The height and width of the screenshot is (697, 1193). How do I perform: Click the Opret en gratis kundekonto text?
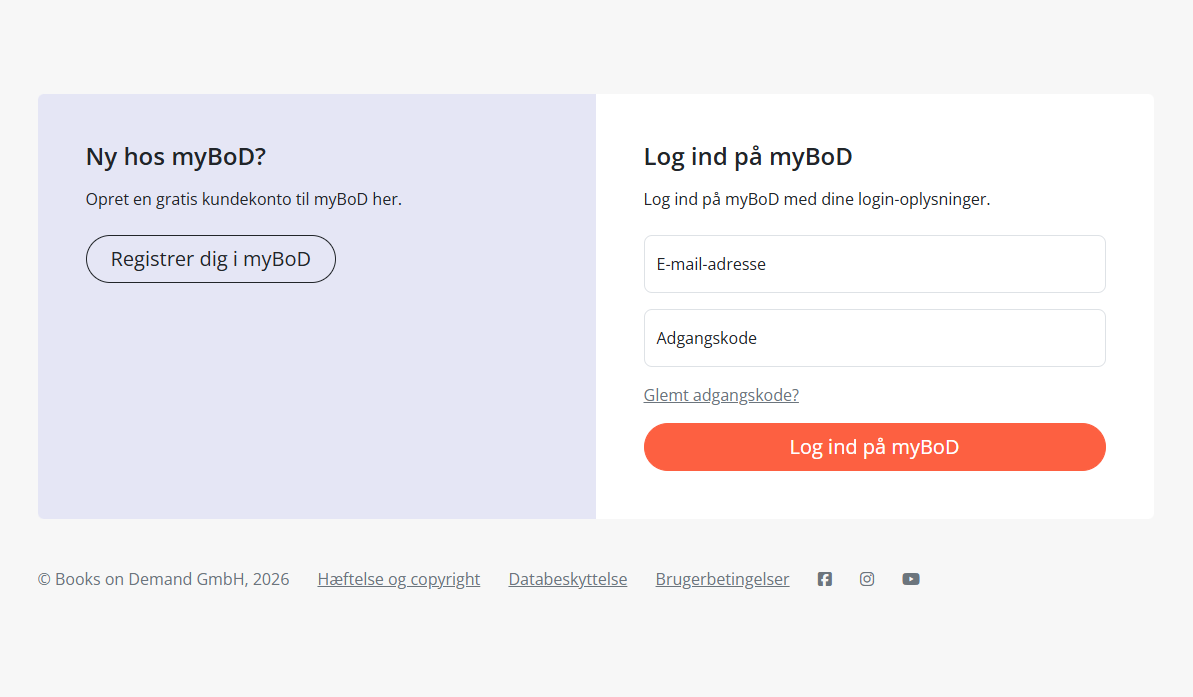pyautogui.click(x=243, y=199)
